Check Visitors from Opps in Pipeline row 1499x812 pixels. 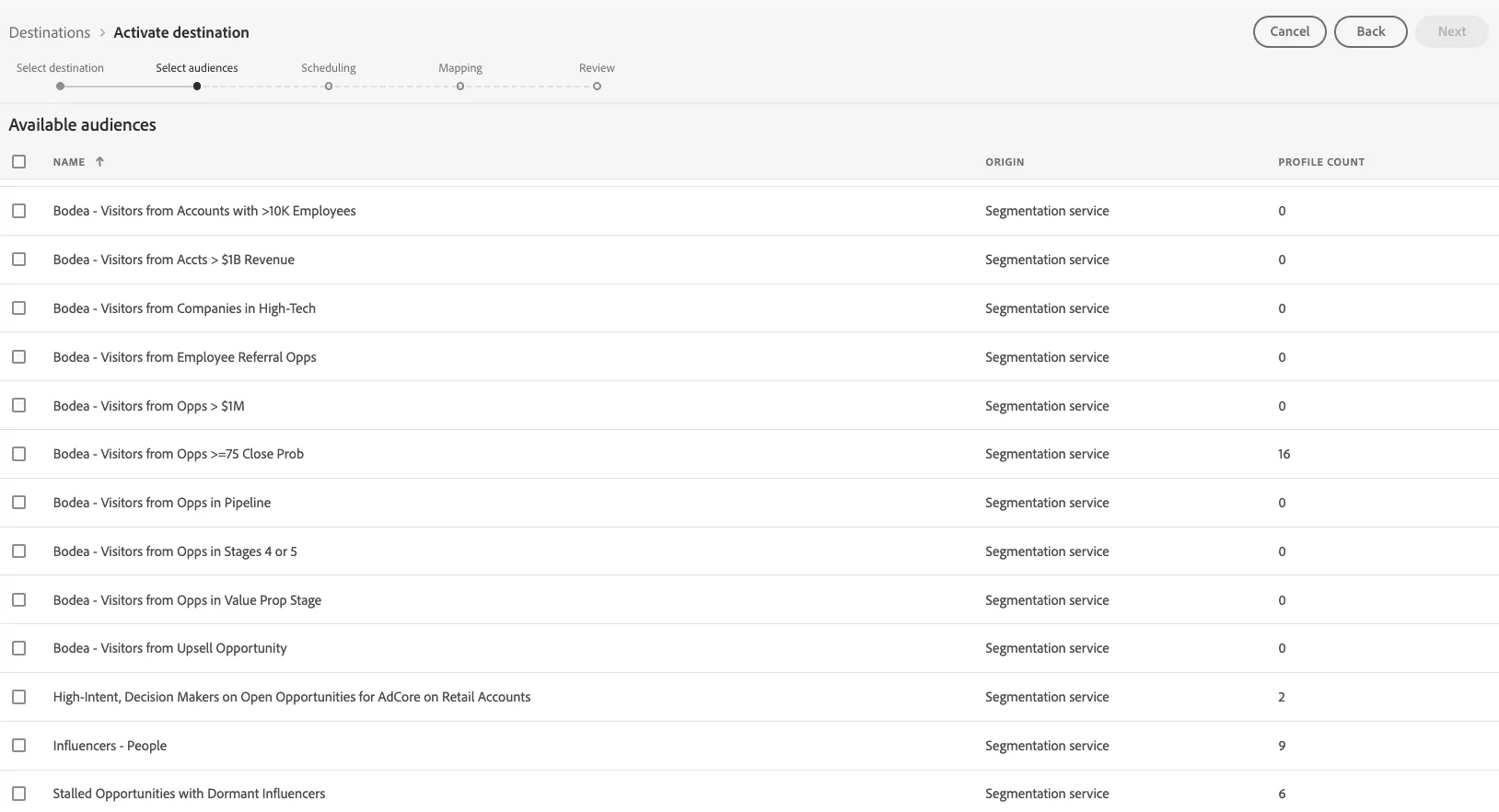tap(18, 503)
